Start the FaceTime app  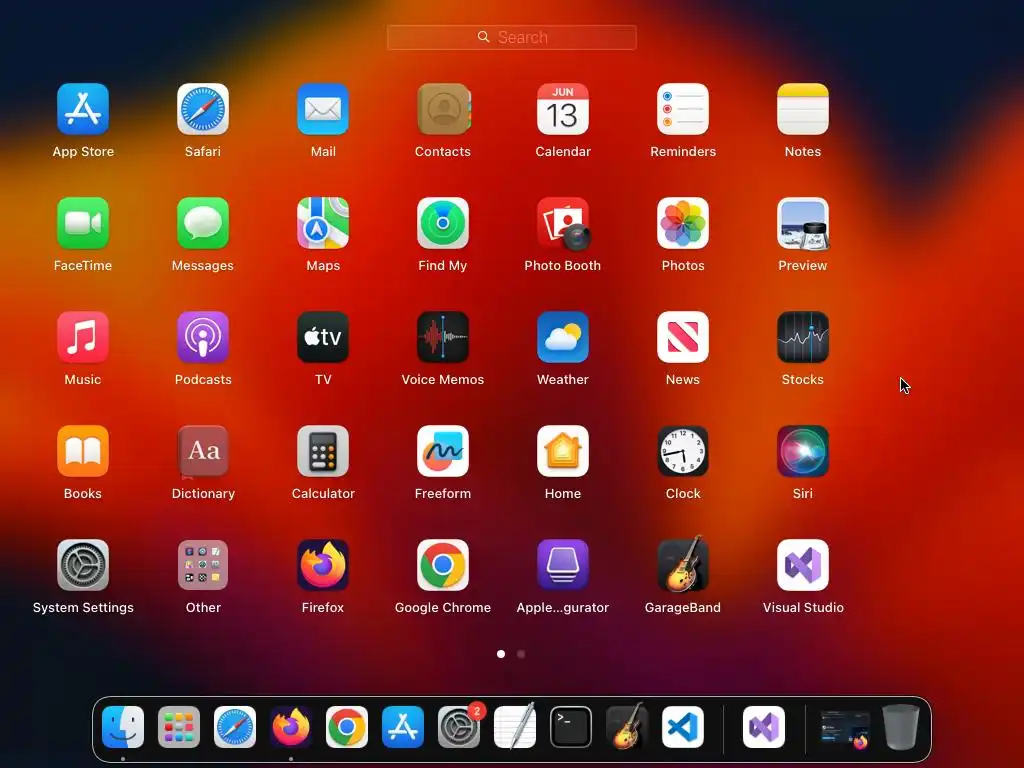[x=83, y=223]
